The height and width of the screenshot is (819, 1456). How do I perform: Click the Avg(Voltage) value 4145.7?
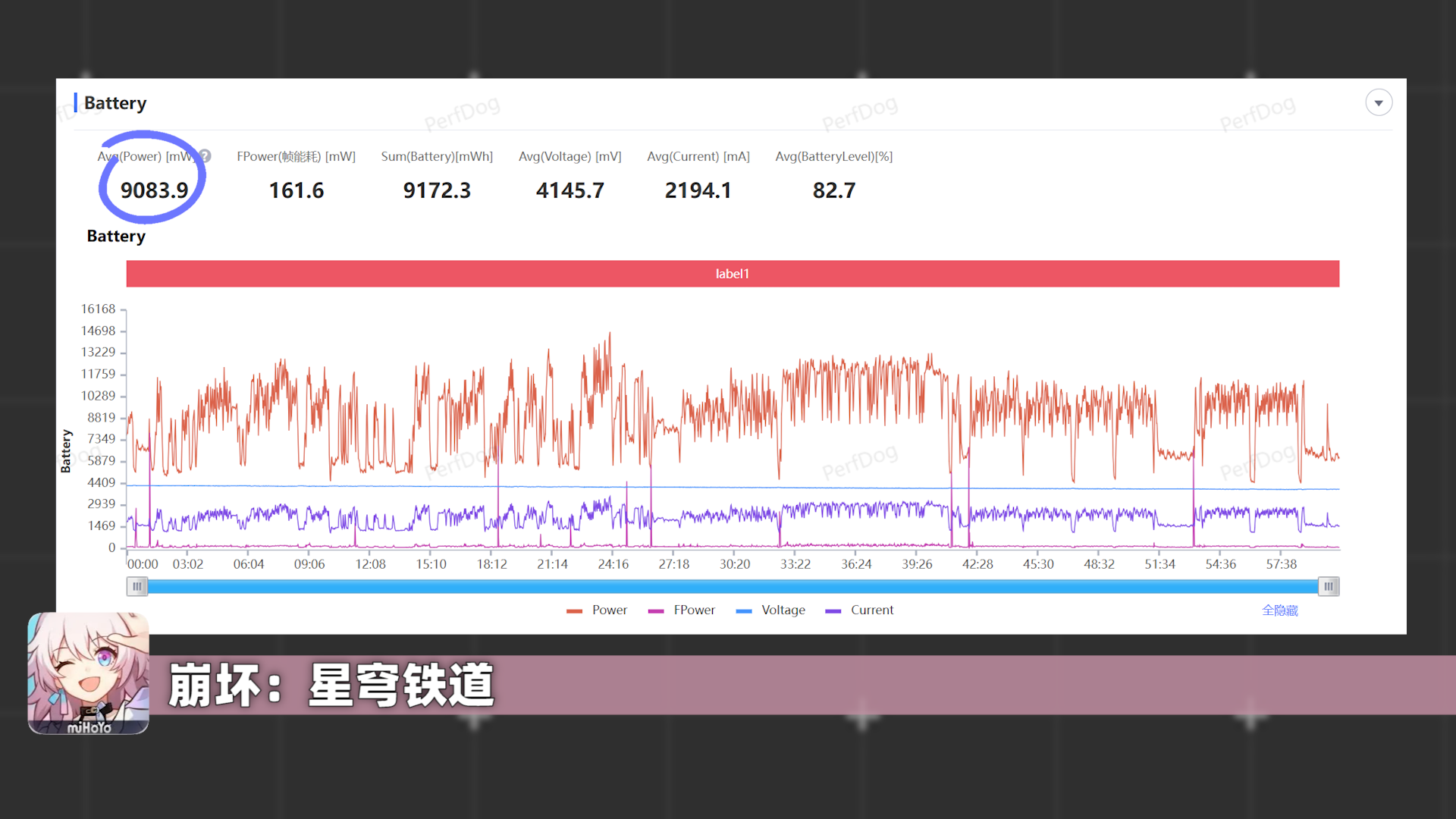tap(570, 190)
